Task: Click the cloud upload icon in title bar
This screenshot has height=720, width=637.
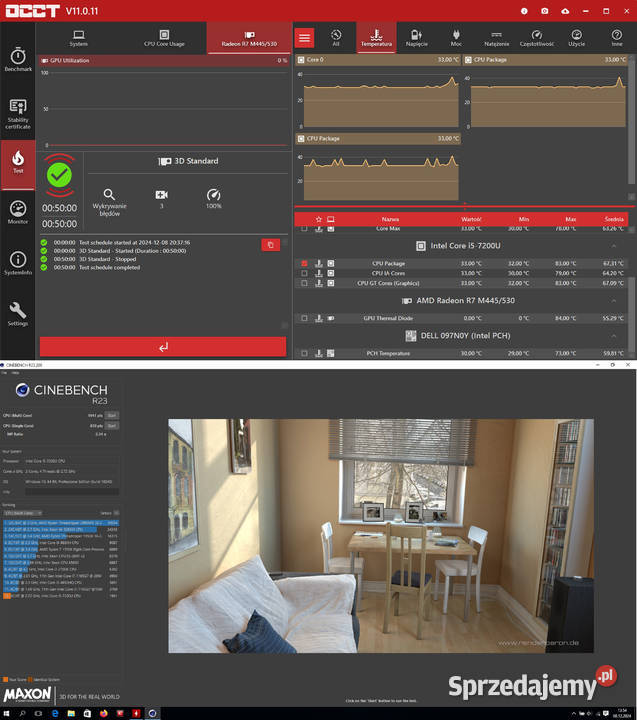Action: tap(565, 11)
